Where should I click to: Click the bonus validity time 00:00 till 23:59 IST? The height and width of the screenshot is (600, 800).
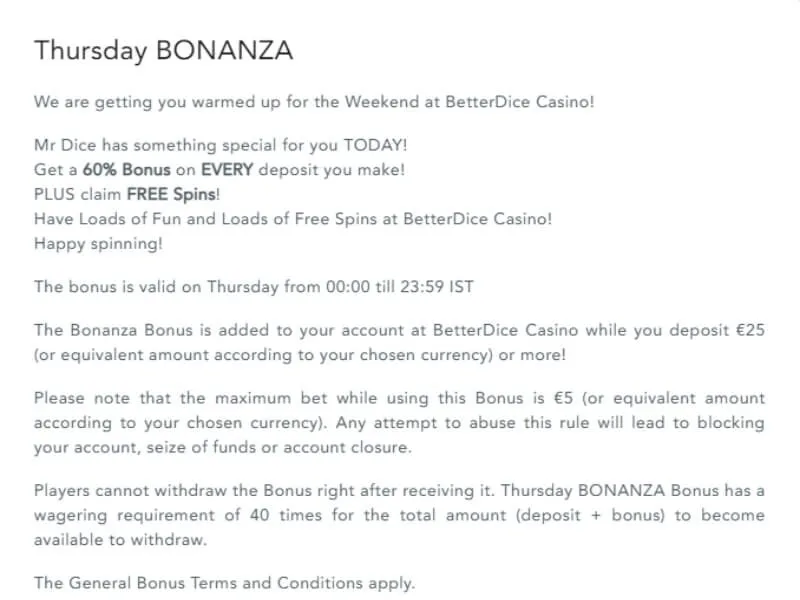[399, 287]
